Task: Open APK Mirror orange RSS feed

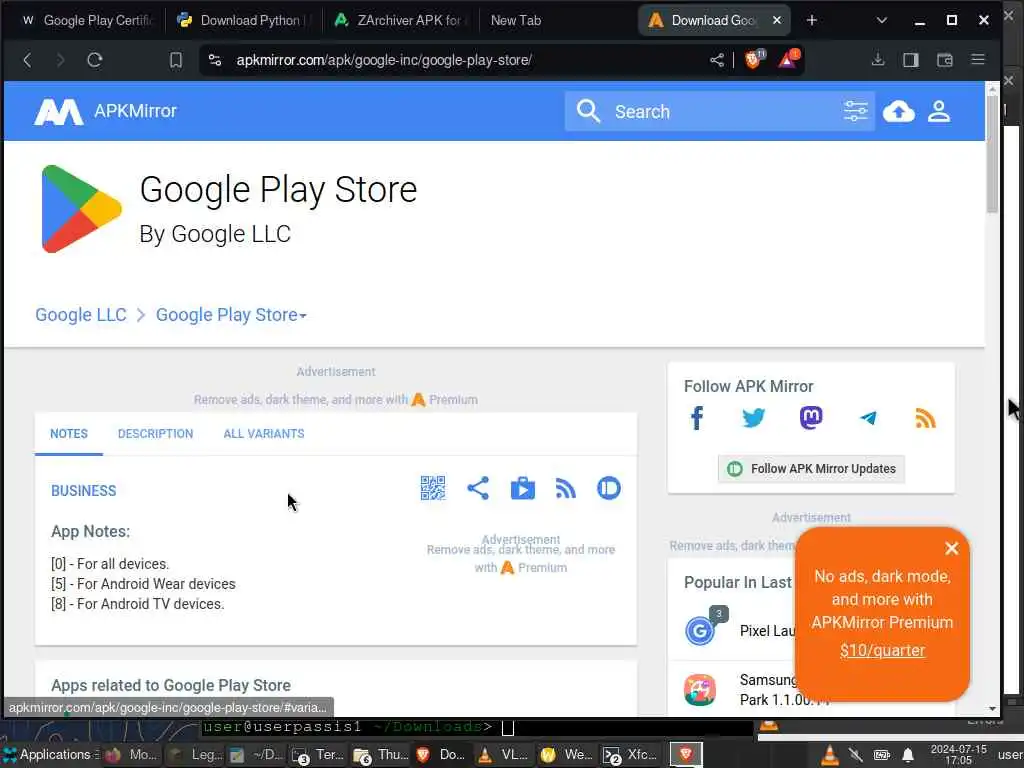Action: [925, 418]
